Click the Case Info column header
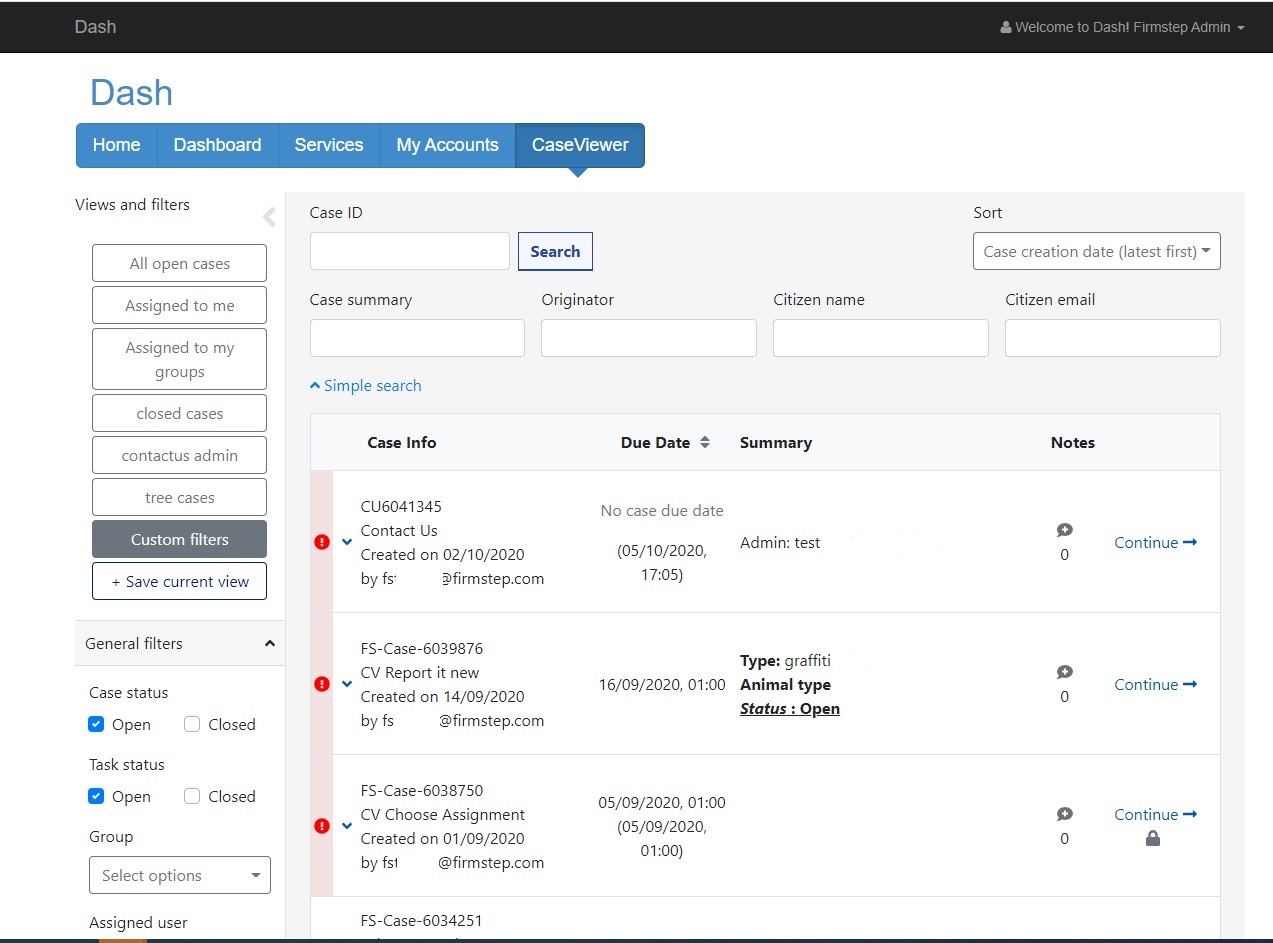This screenshot has width=1273, height=943. tap(402, 443)
